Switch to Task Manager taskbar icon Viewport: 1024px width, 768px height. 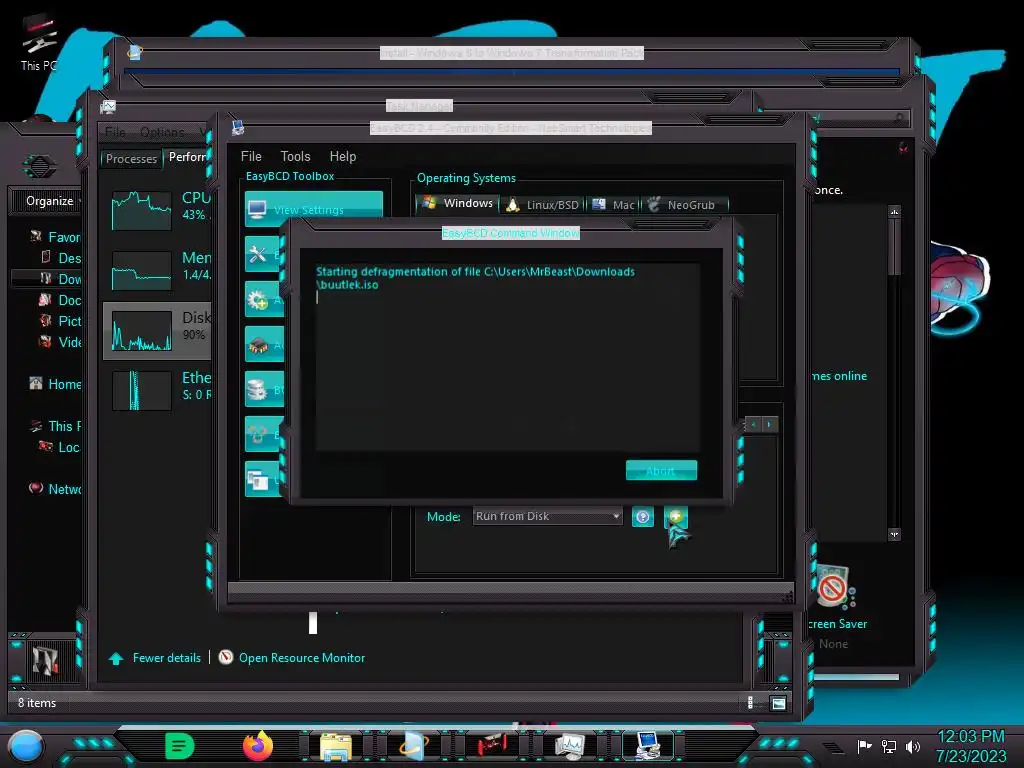coord(570,746)
